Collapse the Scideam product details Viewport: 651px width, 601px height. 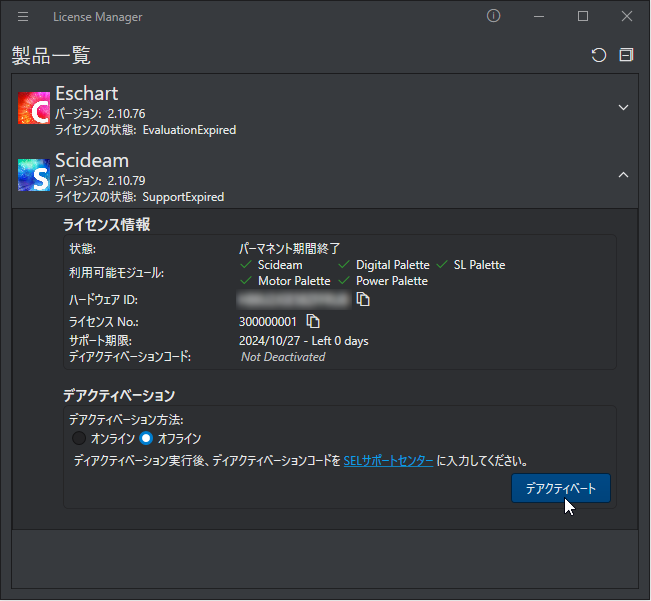pyautogui.click(x=623, y=175)
